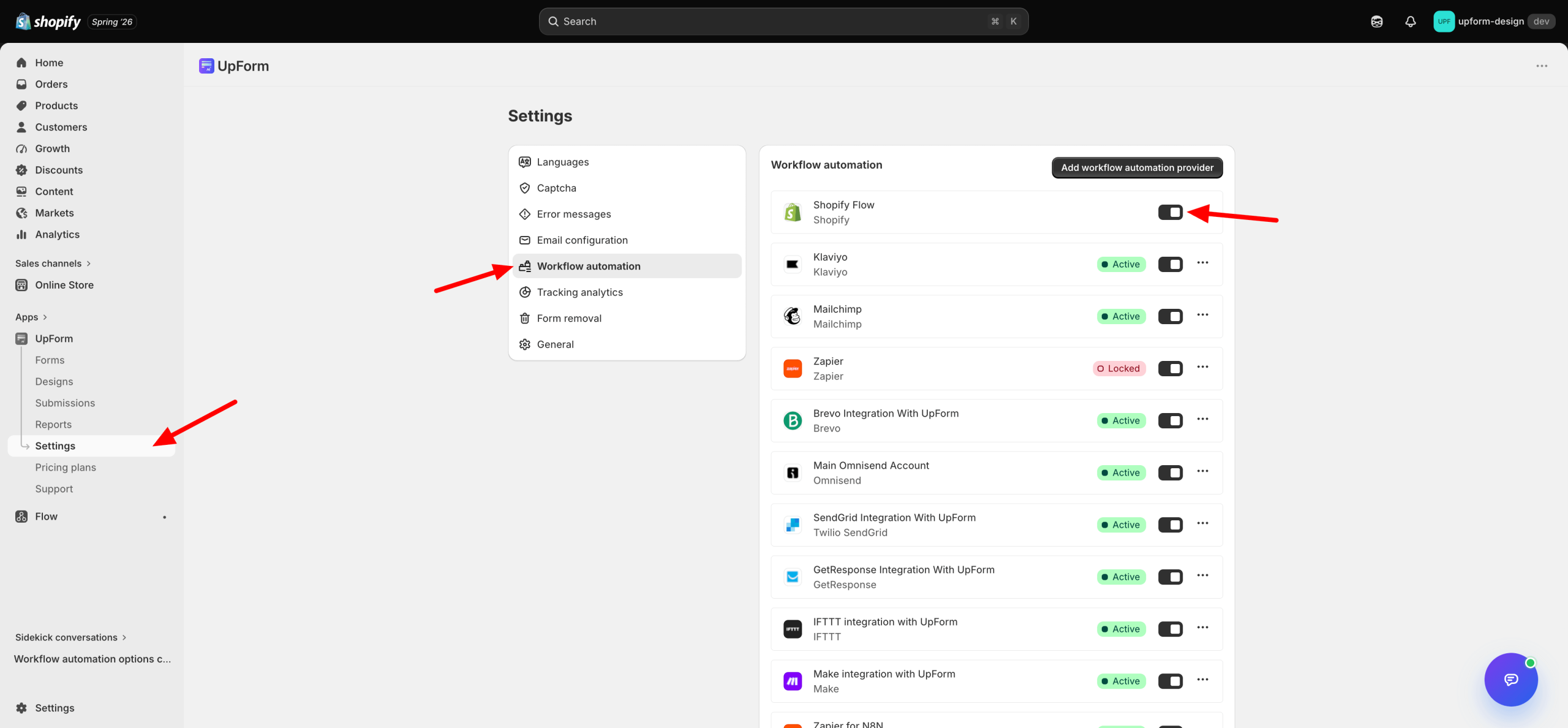Screen dimensions: 1568x728
Task: Turn off Main Omnisend Account switch
Action: [x=1170, y=473]
